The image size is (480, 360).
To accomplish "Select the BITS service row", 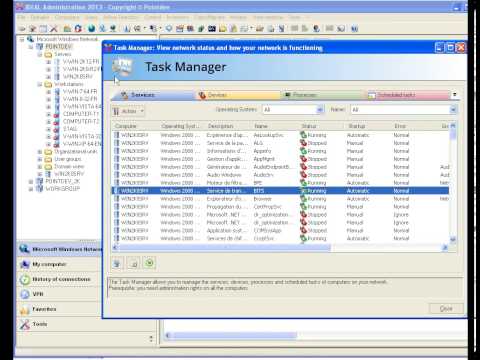I will point(280,191).
